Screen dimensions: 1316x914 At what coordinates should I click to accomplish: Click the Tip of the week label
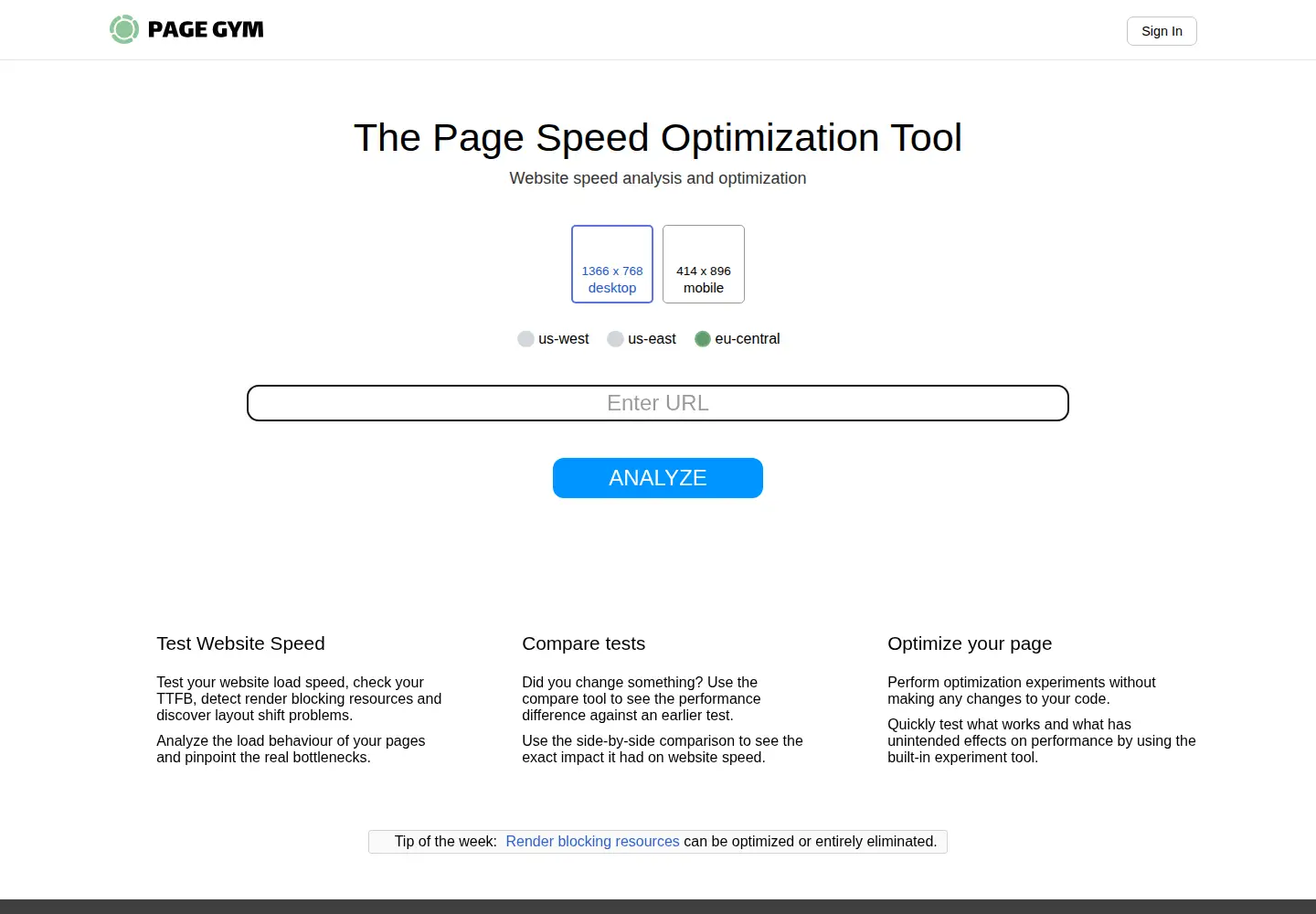446,842
